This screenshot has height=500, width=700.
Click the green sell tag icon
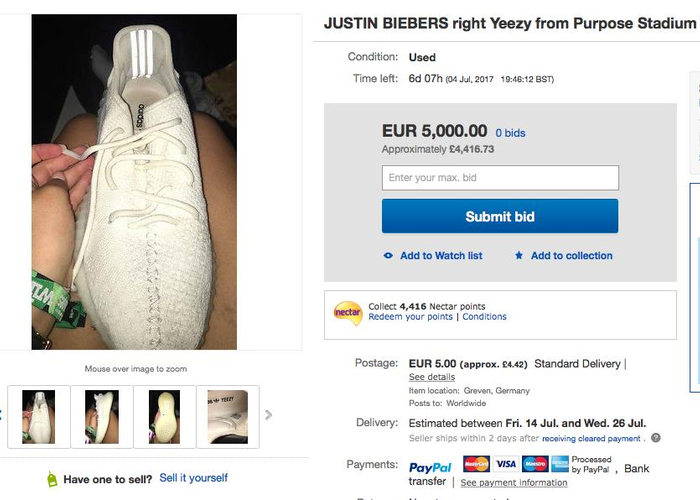(52, 479)
